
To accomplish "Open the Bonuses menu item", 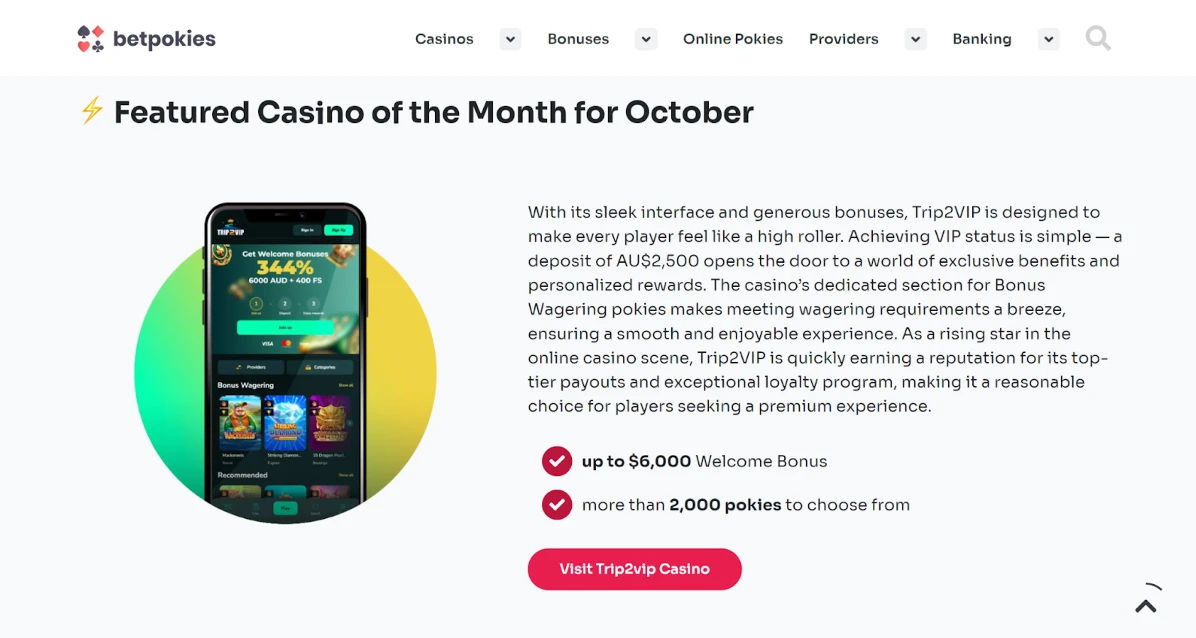I will 578,39.
